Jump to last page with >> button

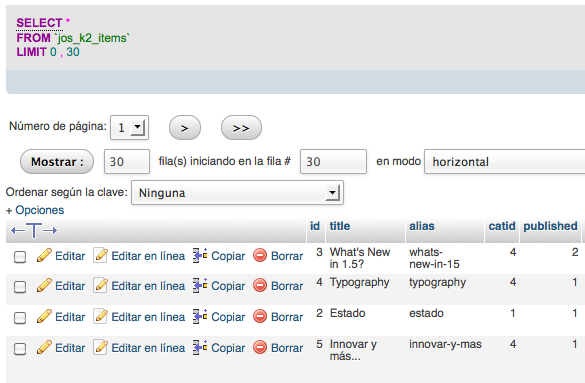tap(241, 128)
